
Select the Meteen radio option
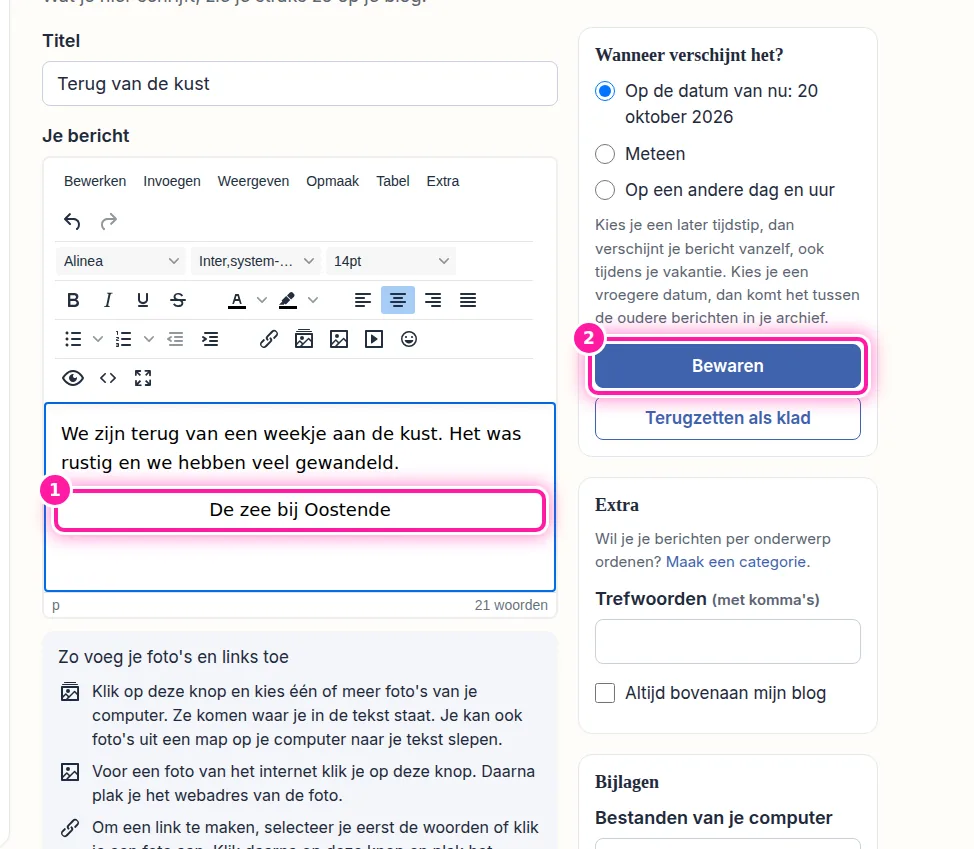tap(605, 154)
